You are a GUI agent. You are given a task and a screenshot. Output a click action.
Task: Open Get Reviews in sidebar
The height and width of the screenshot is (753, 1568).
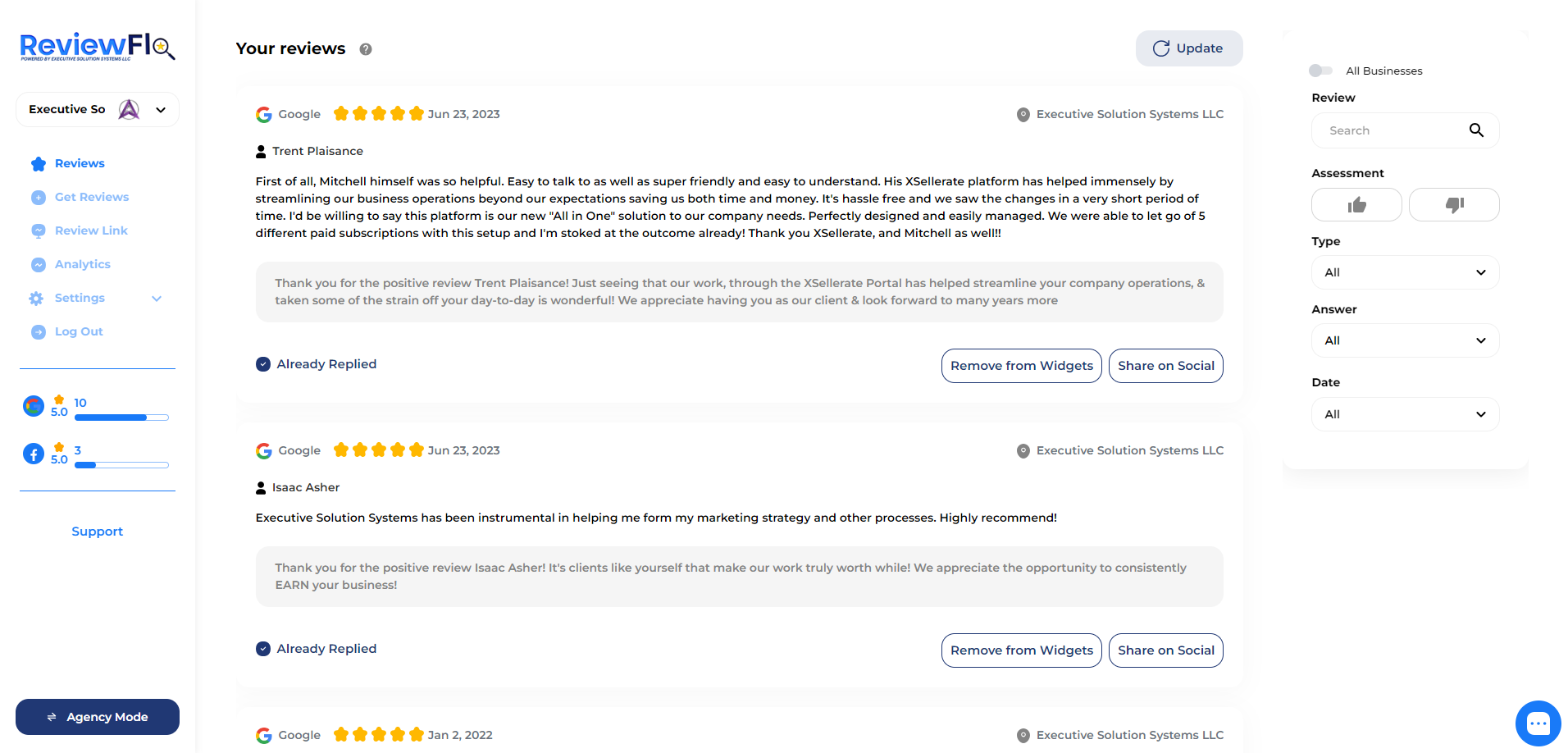91,197
